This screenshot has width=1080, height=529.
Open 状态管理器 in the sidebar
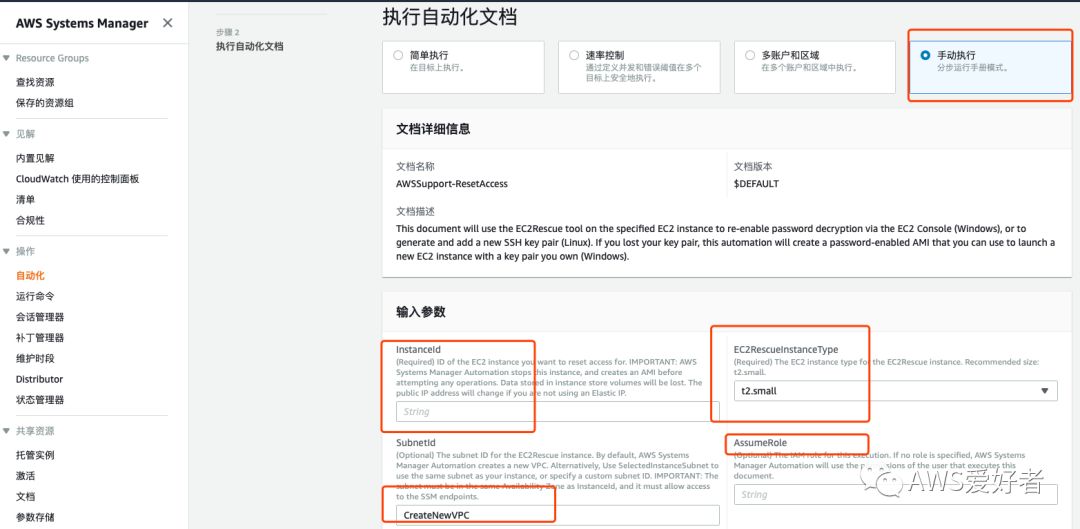tap(40, 400)
